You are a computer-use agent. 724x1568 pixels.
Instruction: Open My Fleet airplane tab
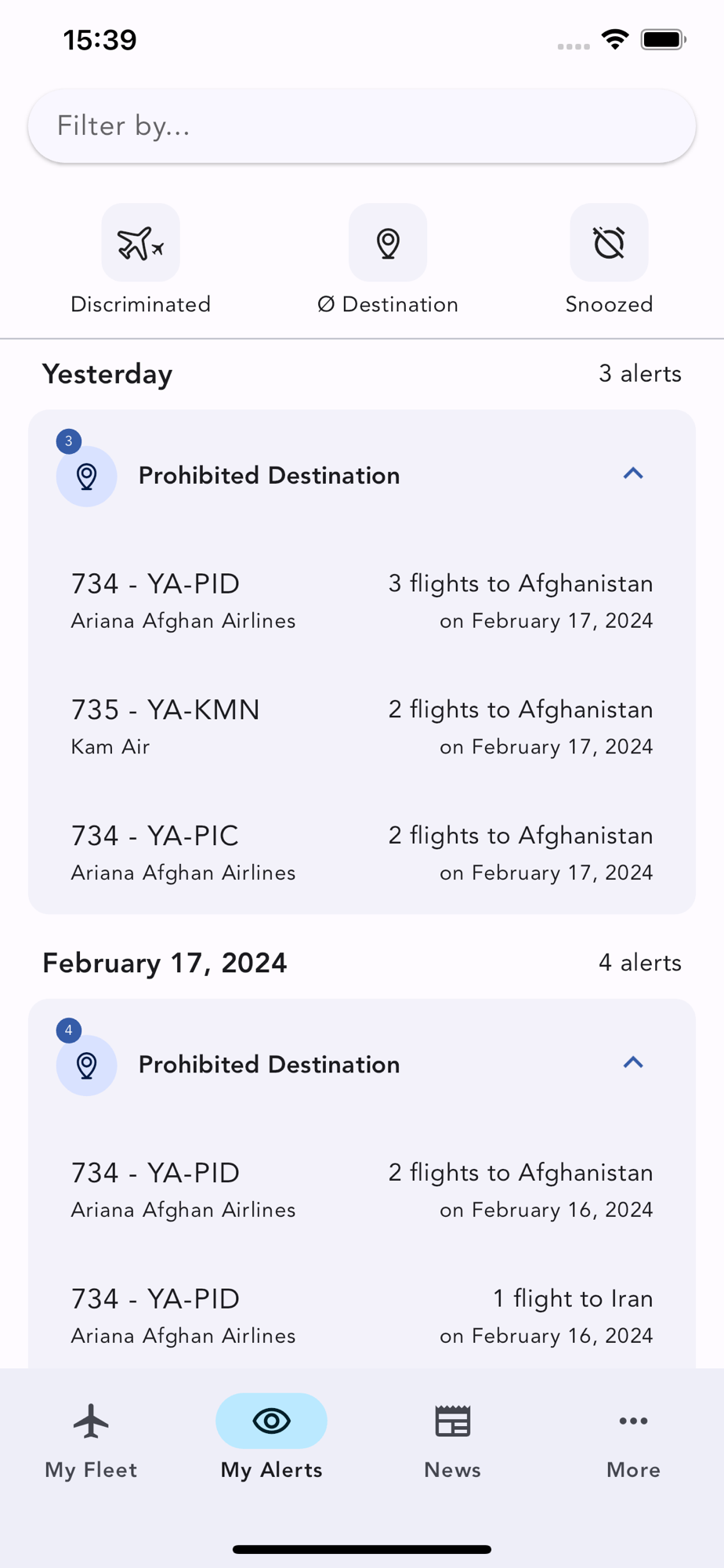click(91, 1421)
